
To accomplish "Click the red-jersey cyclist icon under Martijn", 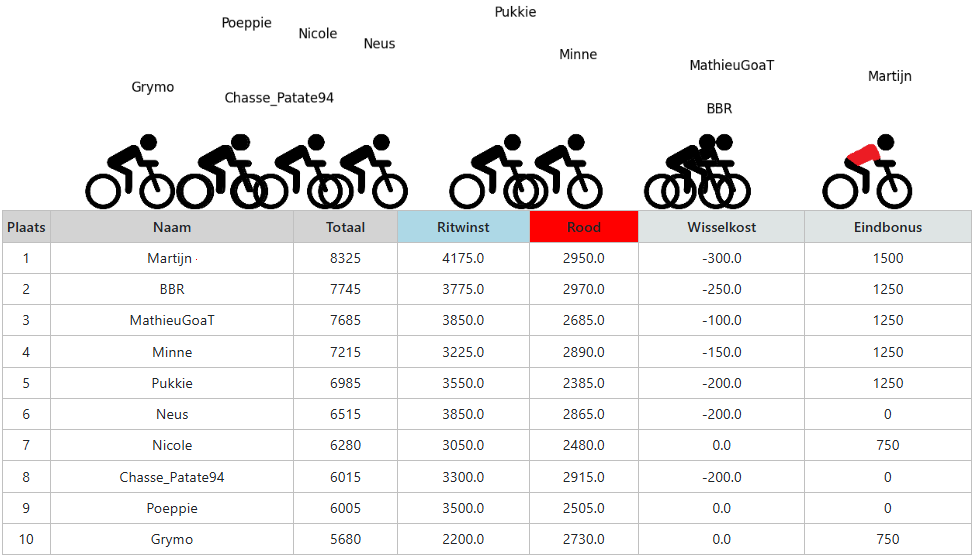I will 867,171.
